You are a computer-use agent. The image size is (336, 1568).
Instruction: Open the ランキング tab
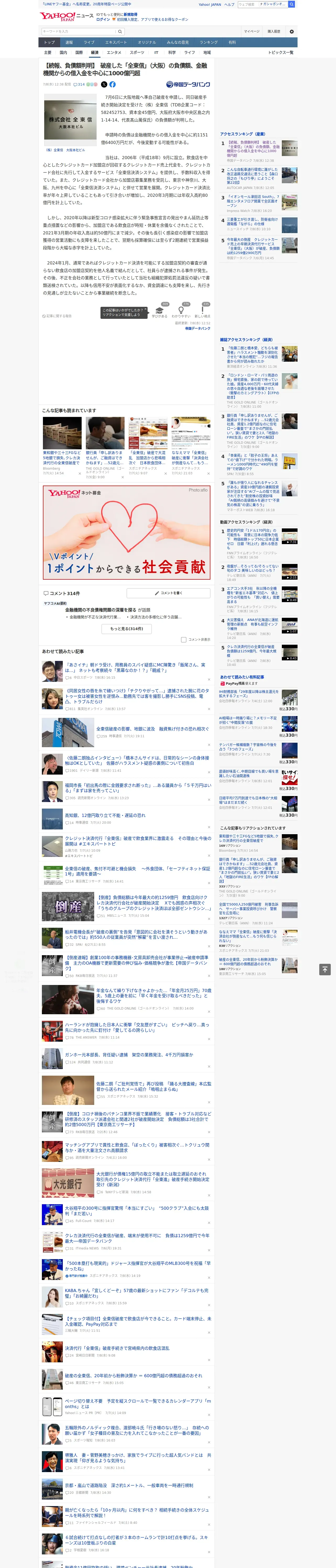(x=209, y=43)
